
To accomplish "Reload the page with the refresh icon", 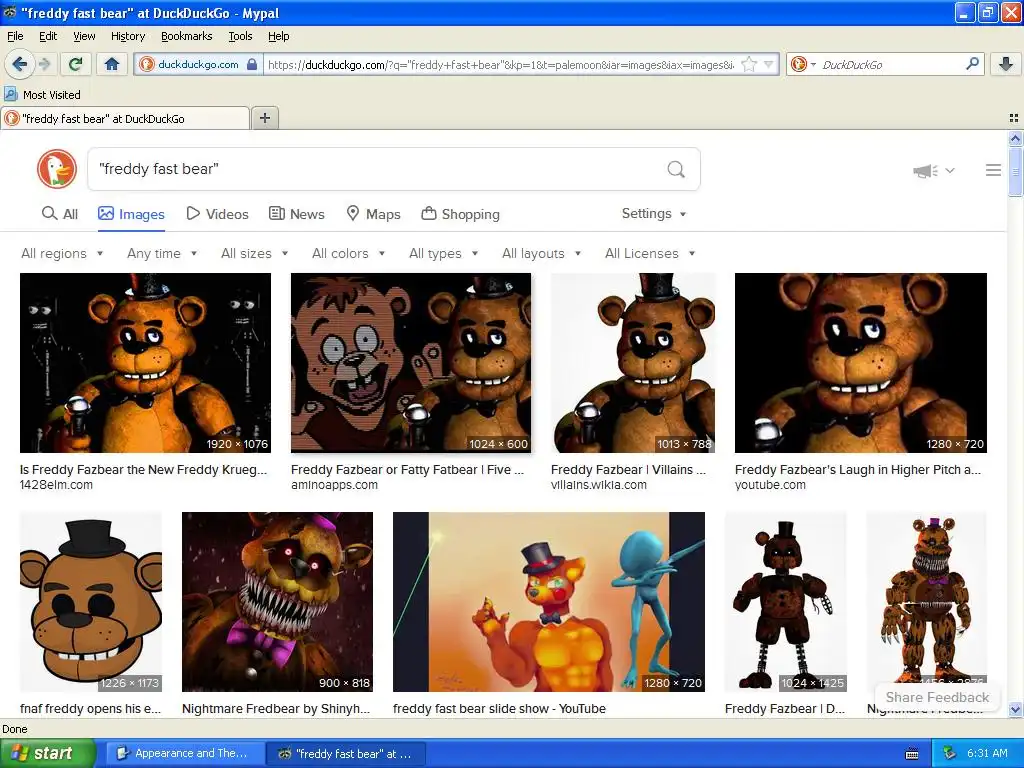I will coord(76,64).
